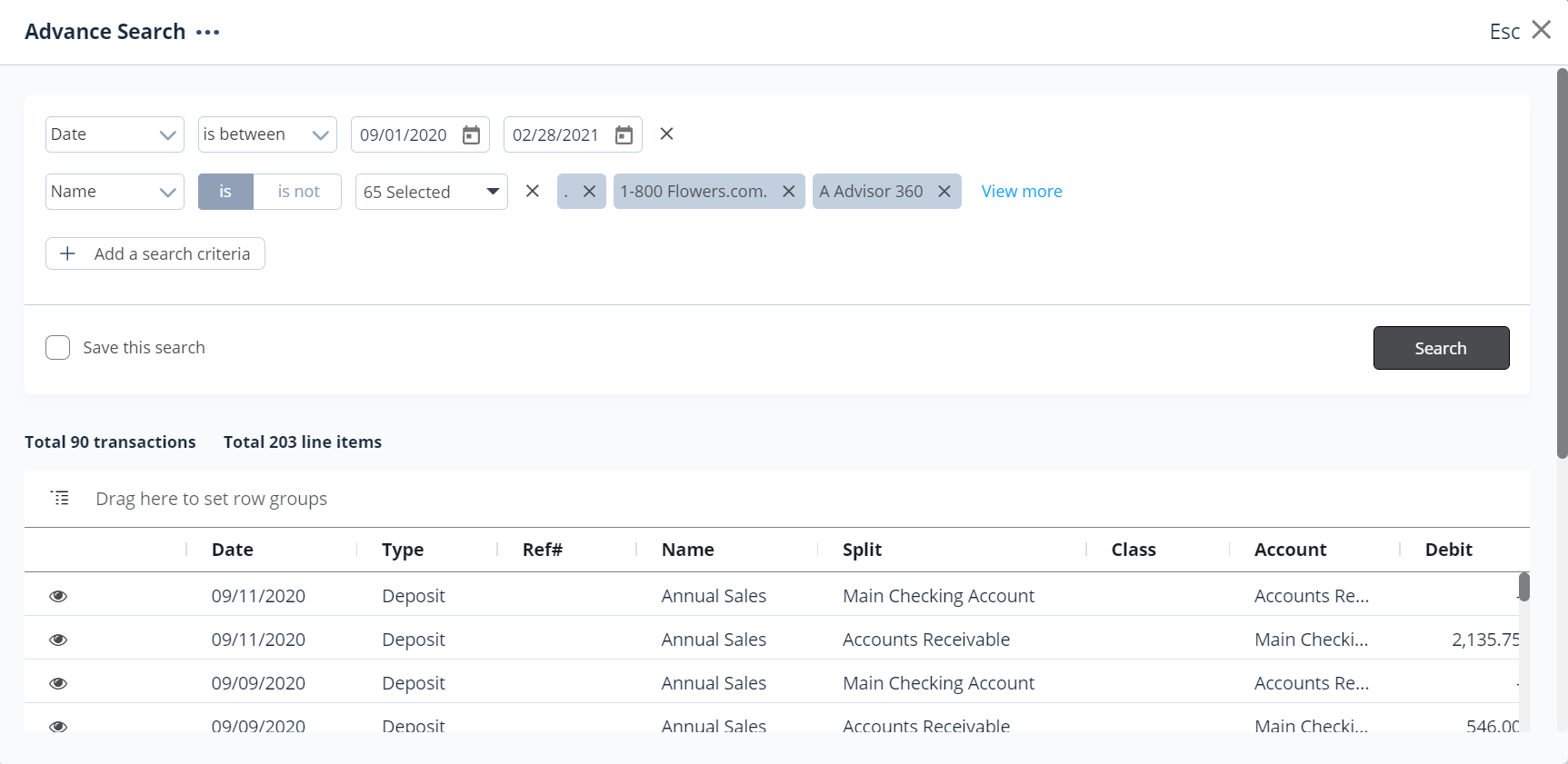Screen dimensions: 1568x764
Task: Expand the 65 Selected names dropdown
Action: coord(431,192)
